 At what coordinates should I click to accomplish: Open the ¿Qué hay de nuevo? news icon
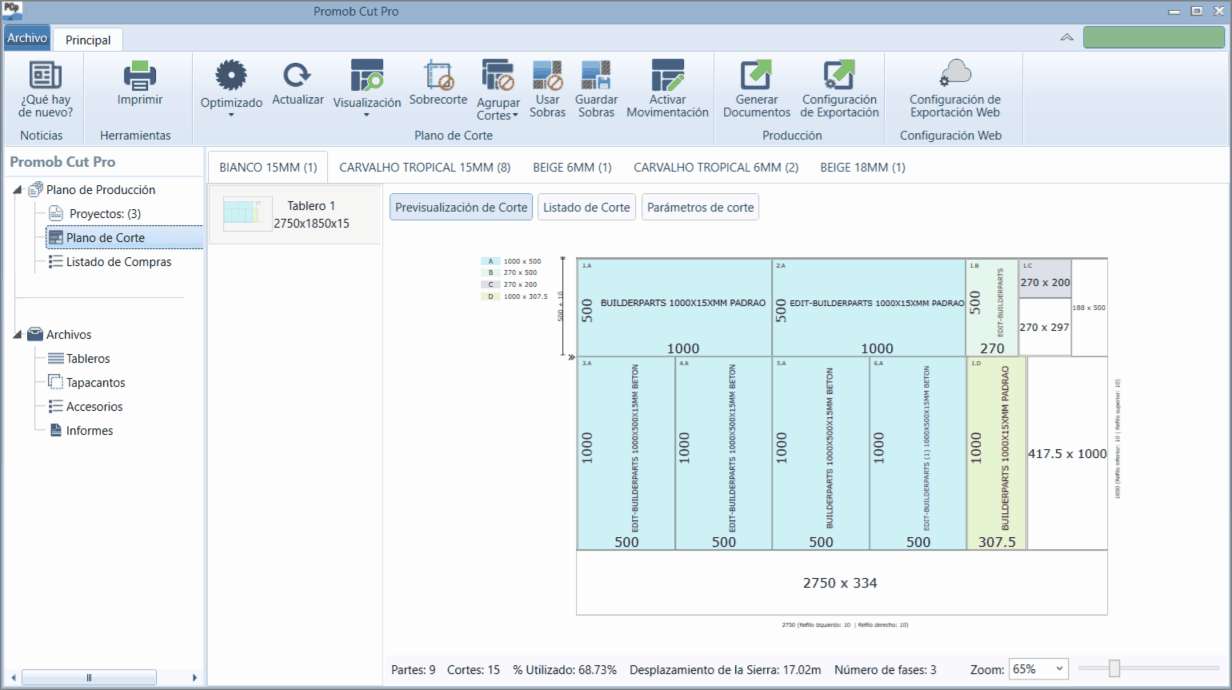click(x=46, y=75)
